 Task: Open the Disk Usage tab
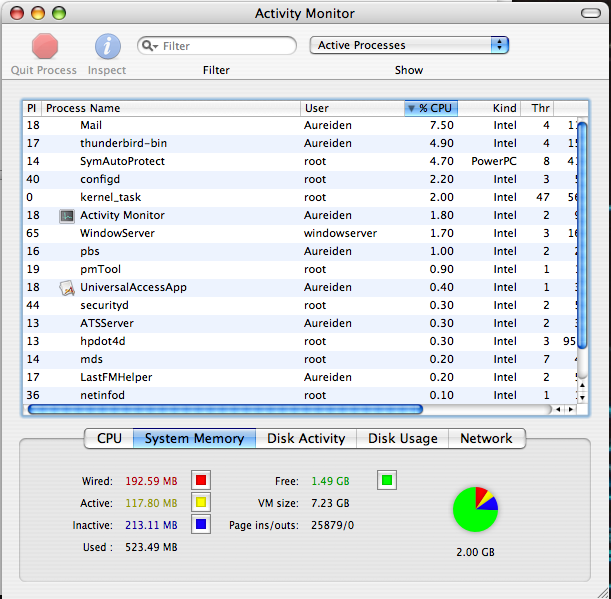[403, 438]
